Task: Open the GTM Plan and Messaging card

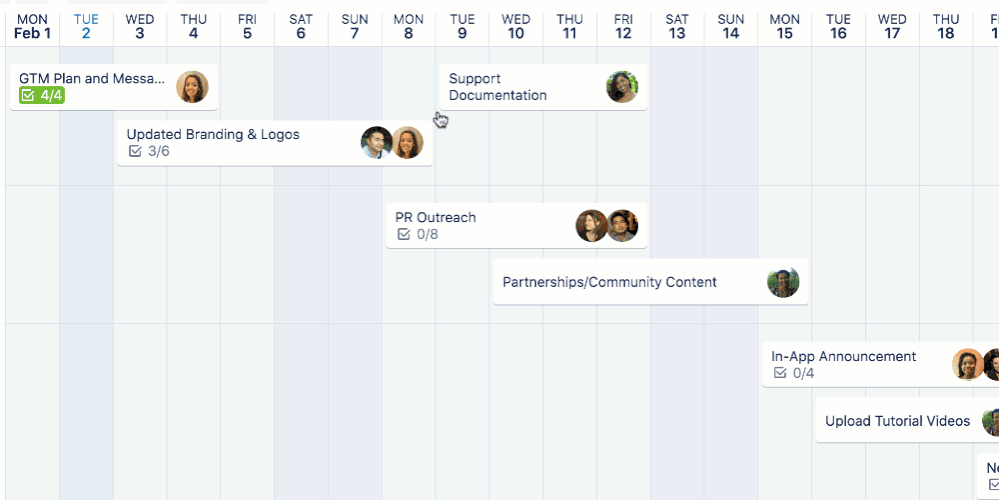Action: pos(113,87)
